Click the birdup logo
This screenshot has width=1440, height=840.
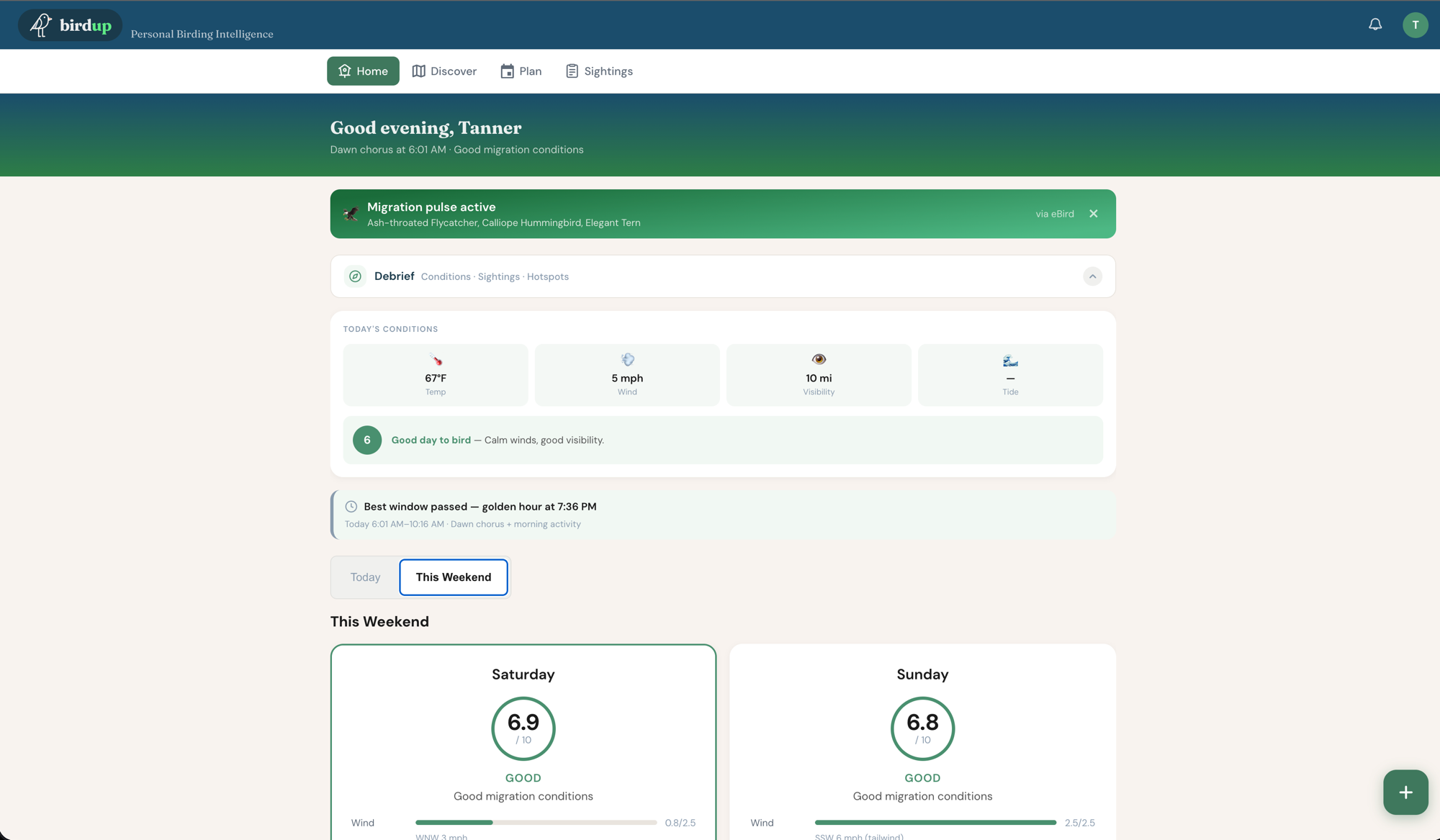[x=70, y=24]
